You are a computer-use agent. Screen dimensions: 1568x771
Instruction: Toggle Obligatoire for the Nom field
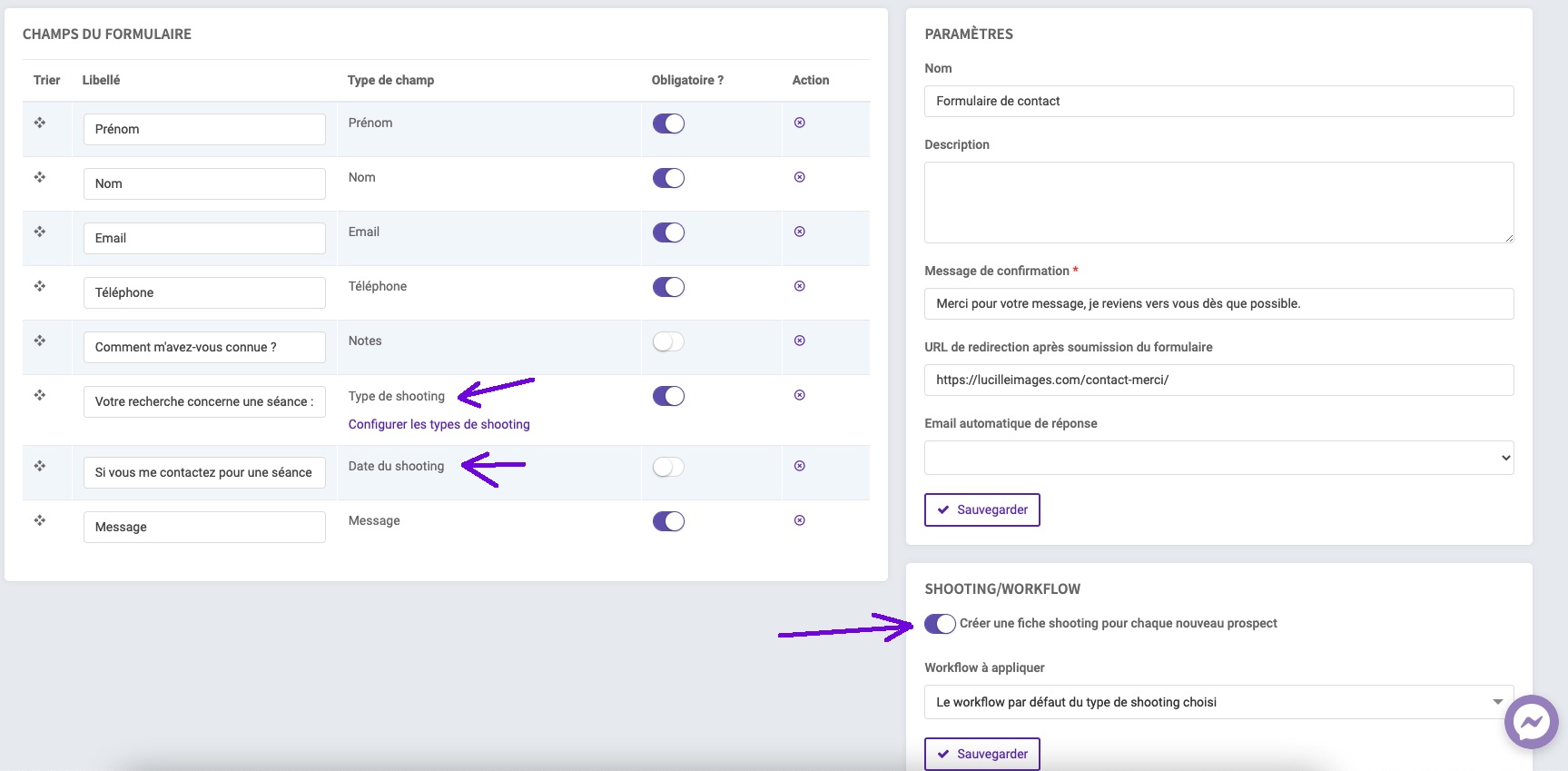click(x=668, y=178)
